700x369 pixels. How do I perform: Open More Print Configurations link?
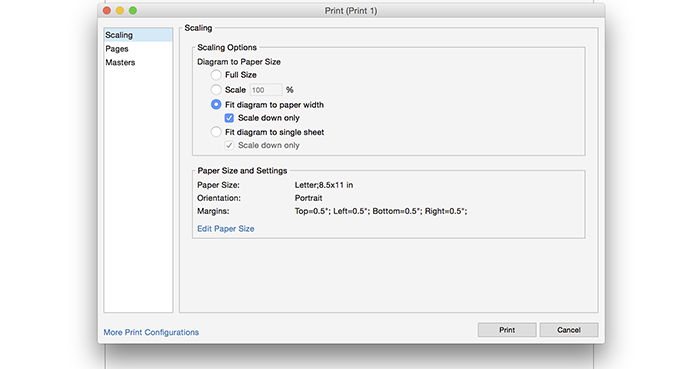click(151, 332)
